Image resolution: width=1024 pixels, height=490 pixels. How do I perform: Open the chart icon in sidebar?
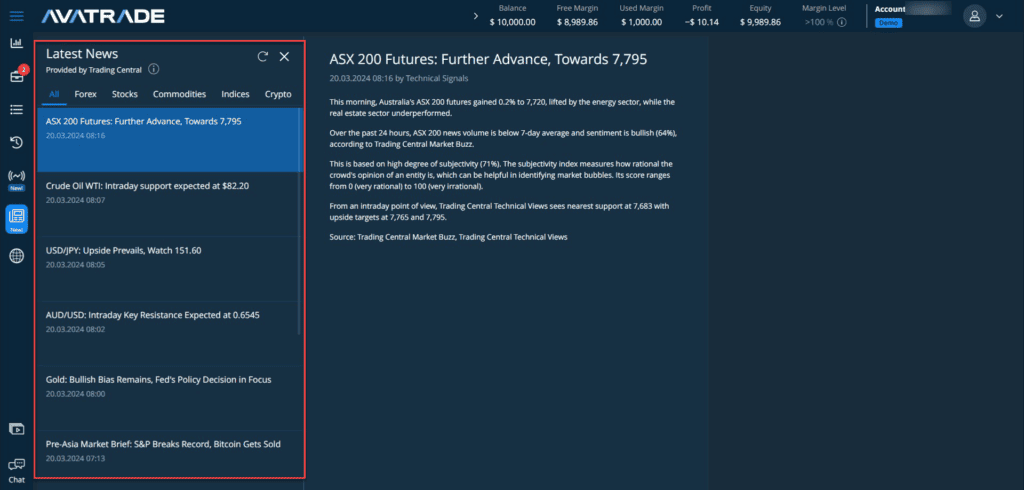click(x=16, y=44)
